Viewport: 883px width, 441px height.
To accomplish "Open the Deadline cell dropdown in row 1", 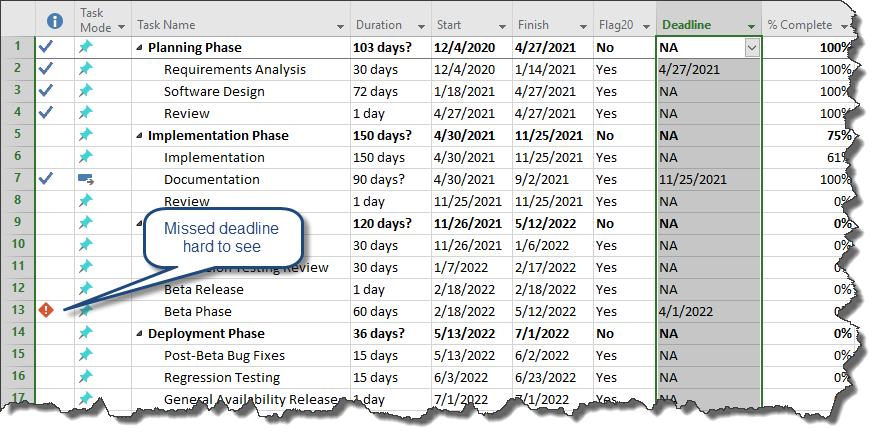I will [752, 48].
